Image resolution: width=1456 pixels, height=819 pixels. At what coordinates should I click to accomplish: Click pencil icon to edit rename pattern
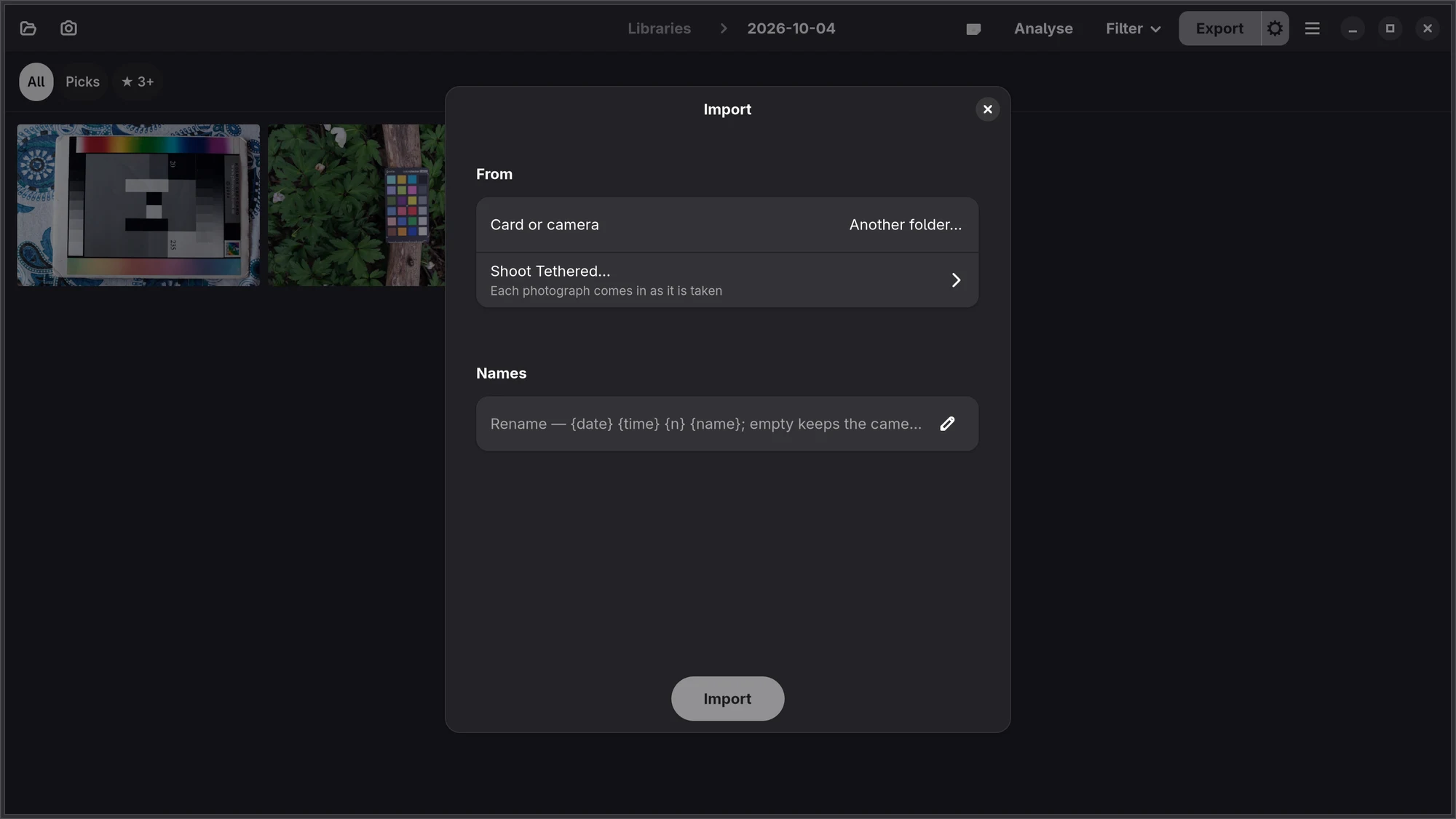click(947, 424)
